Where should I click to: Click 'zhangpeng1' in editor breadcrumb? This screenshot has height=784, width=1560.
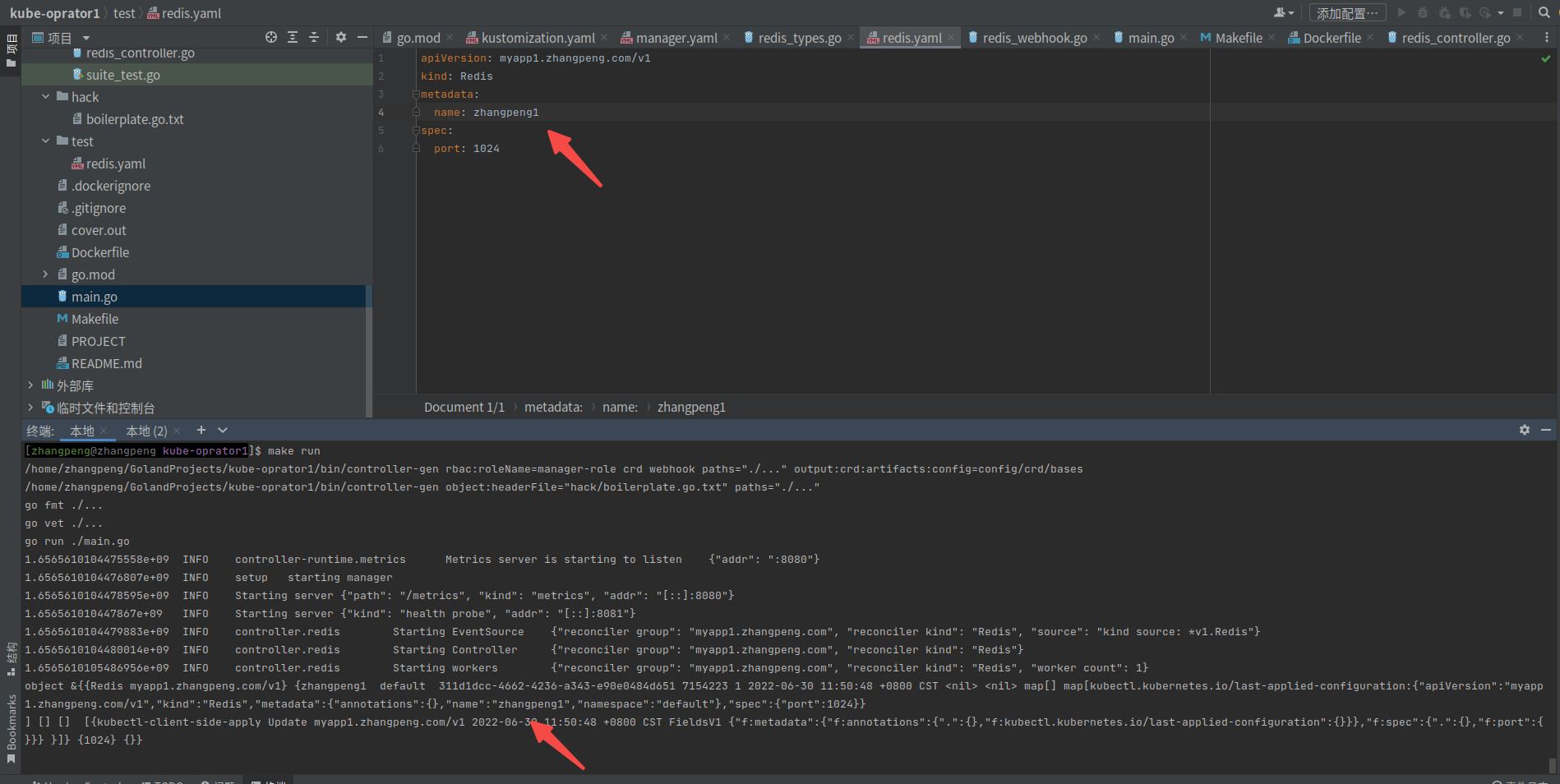pos(691,408)
